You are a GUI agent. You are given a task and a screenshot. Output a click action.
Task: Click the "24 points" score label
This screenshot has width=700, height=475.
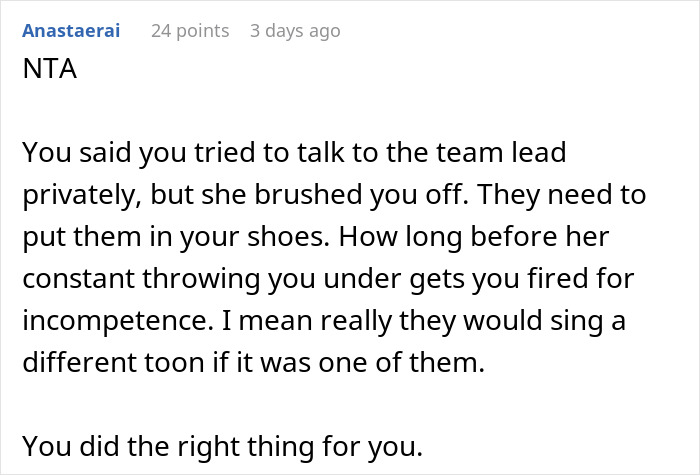(x=190, y=31)
